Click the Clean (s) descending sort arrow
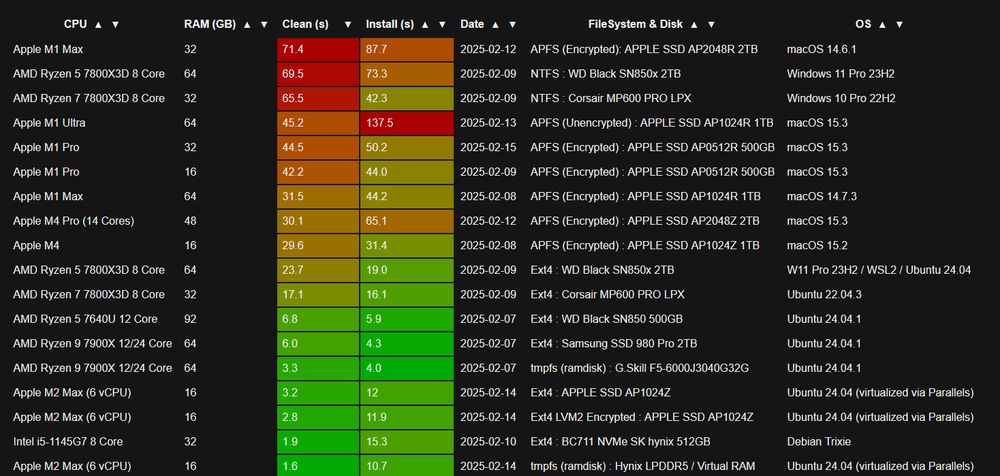Image resolution: width=1000 pixels, height=476 pixels. pyautogui.click(x=348, y=24)
